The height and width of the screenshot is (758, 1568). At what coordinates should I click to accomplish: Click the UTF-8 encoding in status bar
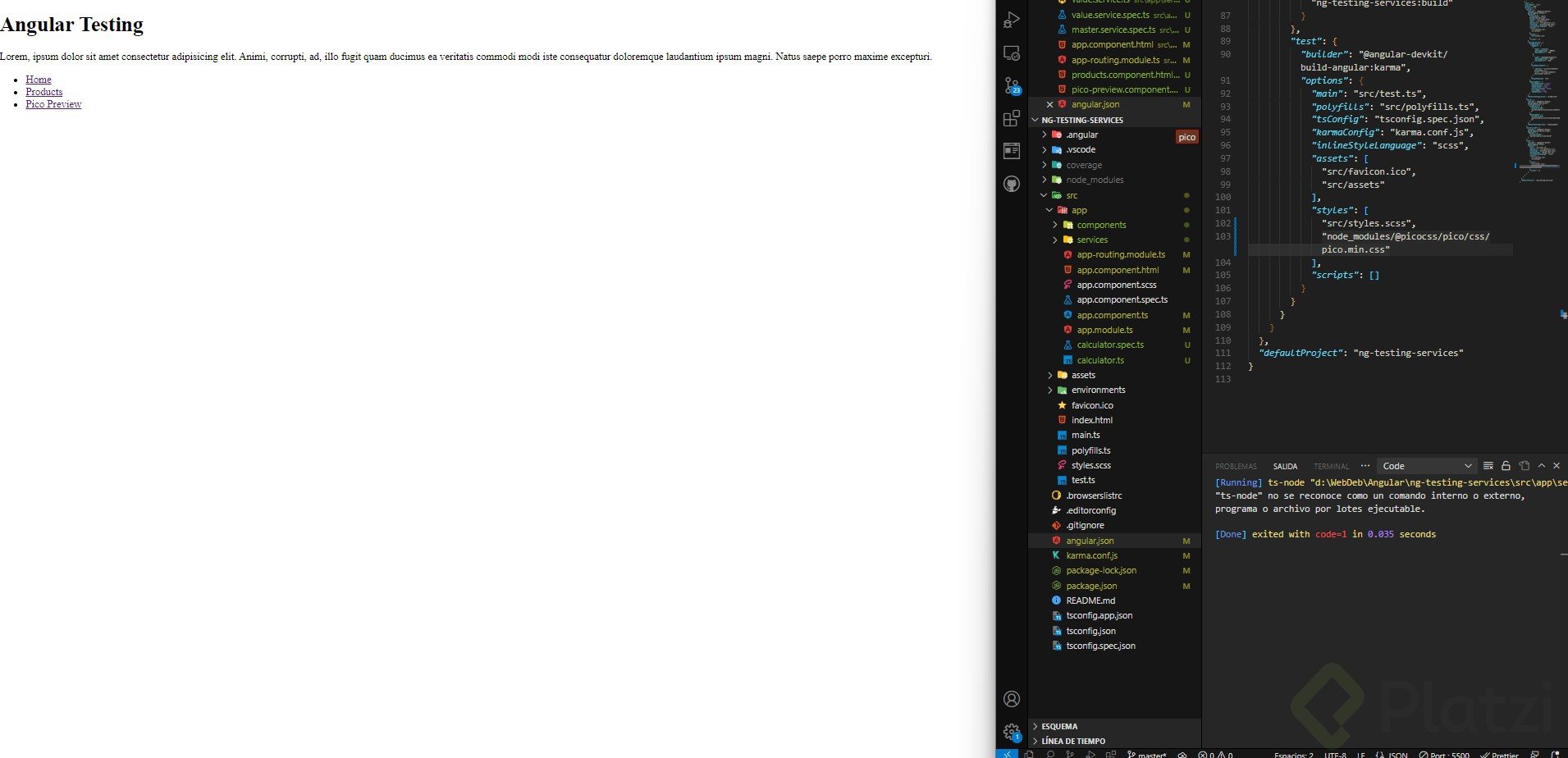(x=1335, y=754)
